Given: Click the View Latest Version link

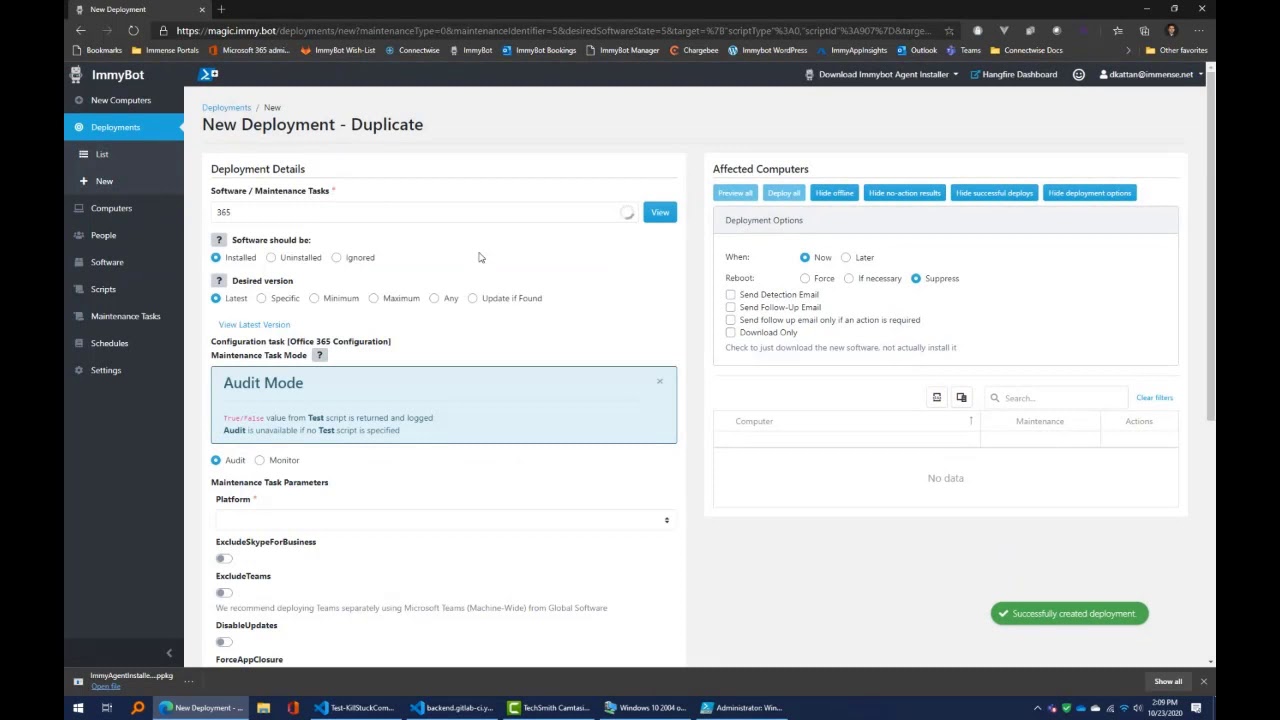Looking at the screenshot, I should (x=254, y=325).
